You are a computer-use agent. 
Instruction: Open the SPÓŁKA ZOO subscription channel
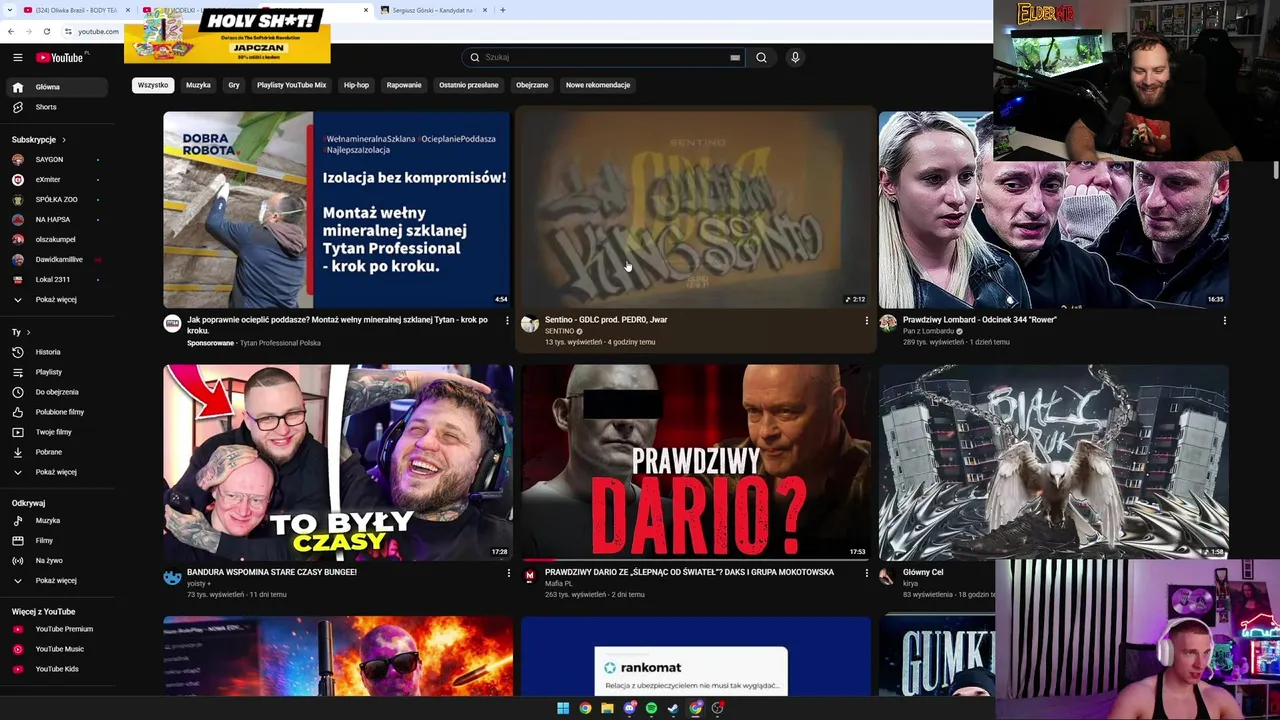pyautogui.click(x=57, y=200)
